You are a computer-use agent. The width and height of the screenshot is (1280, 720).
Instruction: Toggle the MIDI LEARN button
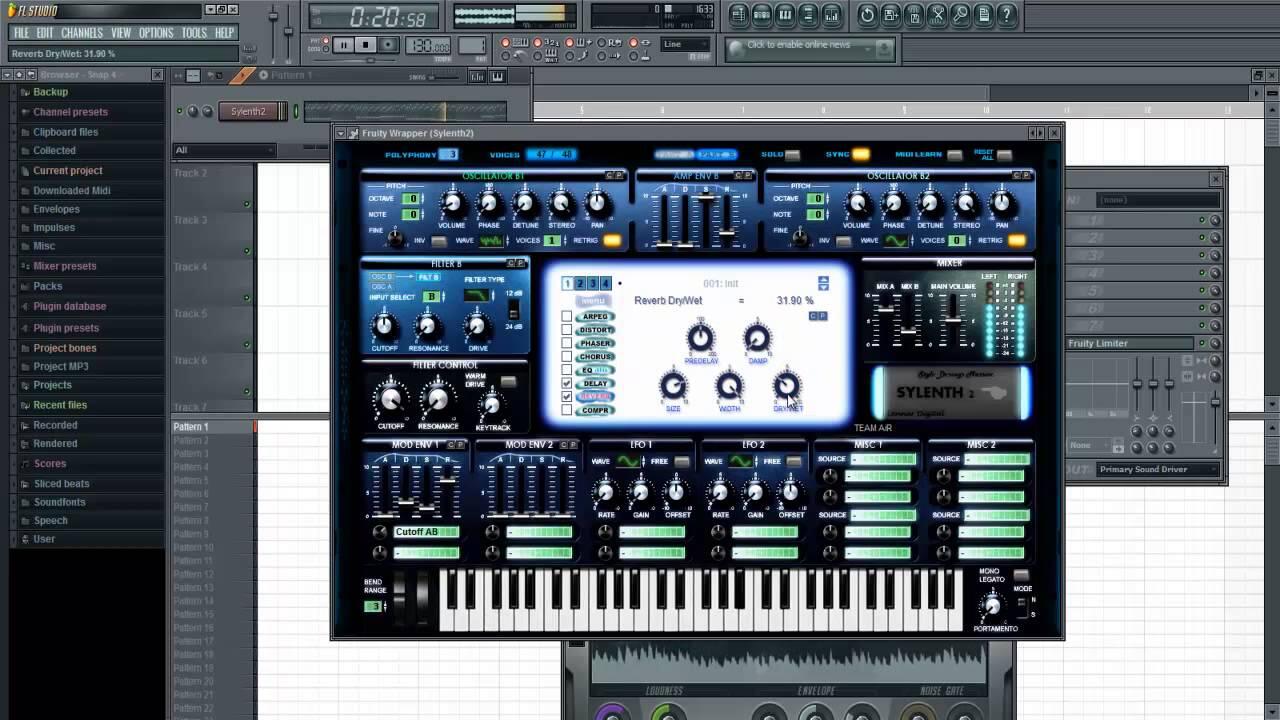[955, 155]
